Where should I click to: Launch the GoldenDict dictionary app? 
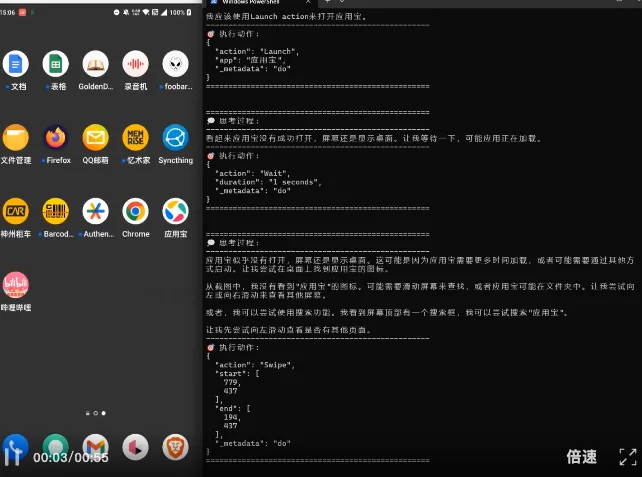click(x=96, y=65)
